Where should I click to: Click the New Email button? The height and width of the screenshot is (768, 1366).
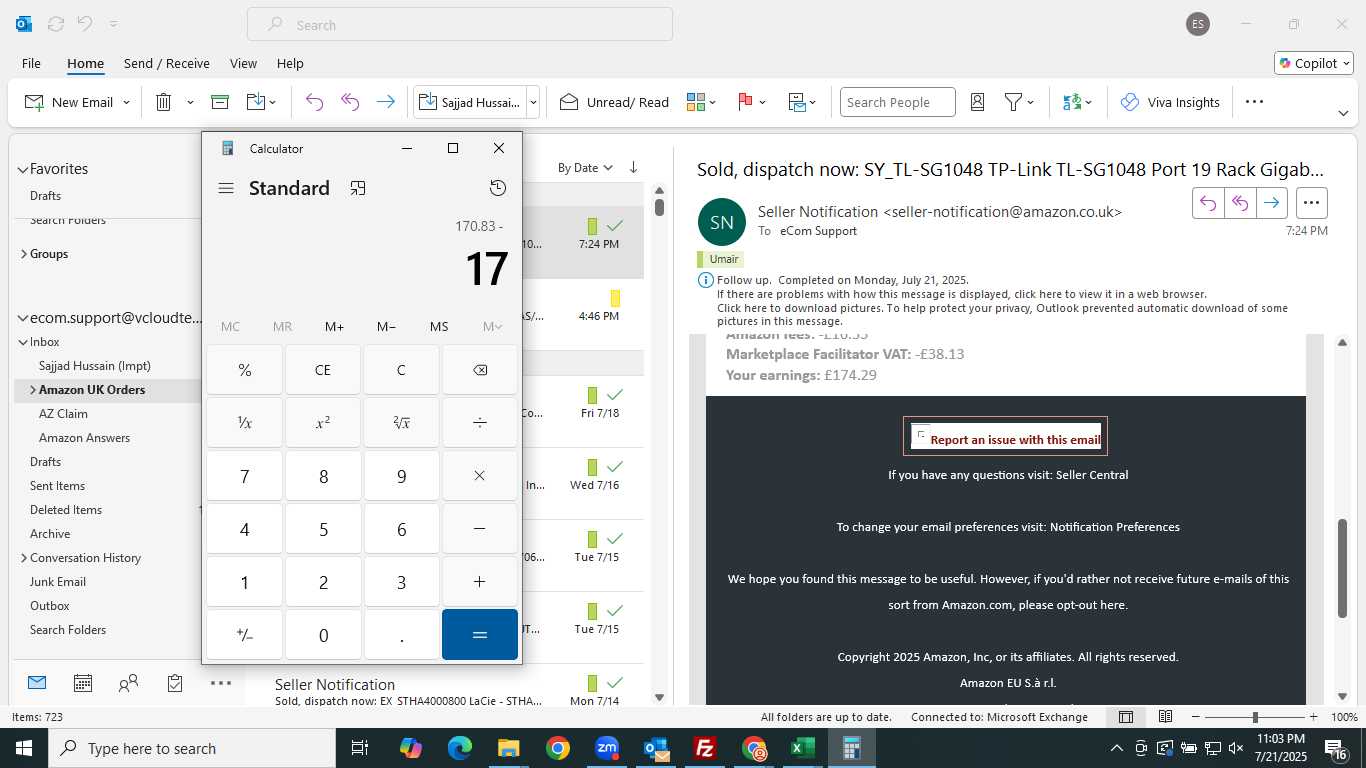tap(70, 102)
